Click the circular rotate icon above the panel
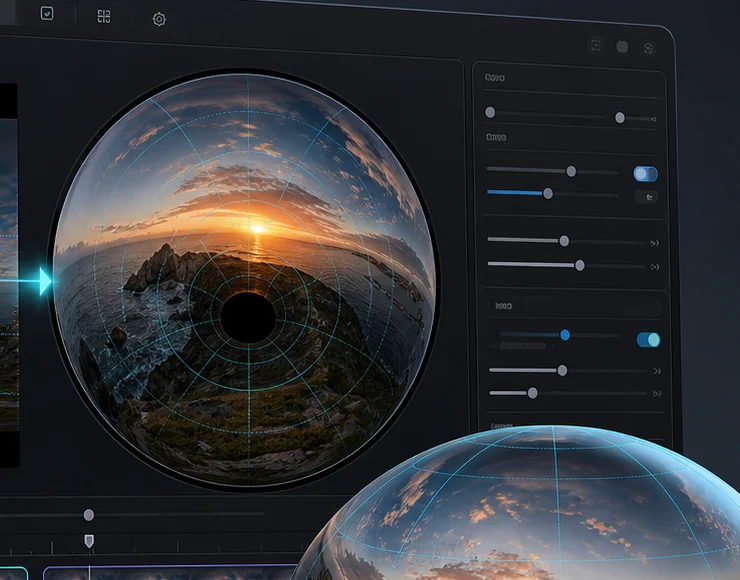740x580 pixels. coord(648,48)
